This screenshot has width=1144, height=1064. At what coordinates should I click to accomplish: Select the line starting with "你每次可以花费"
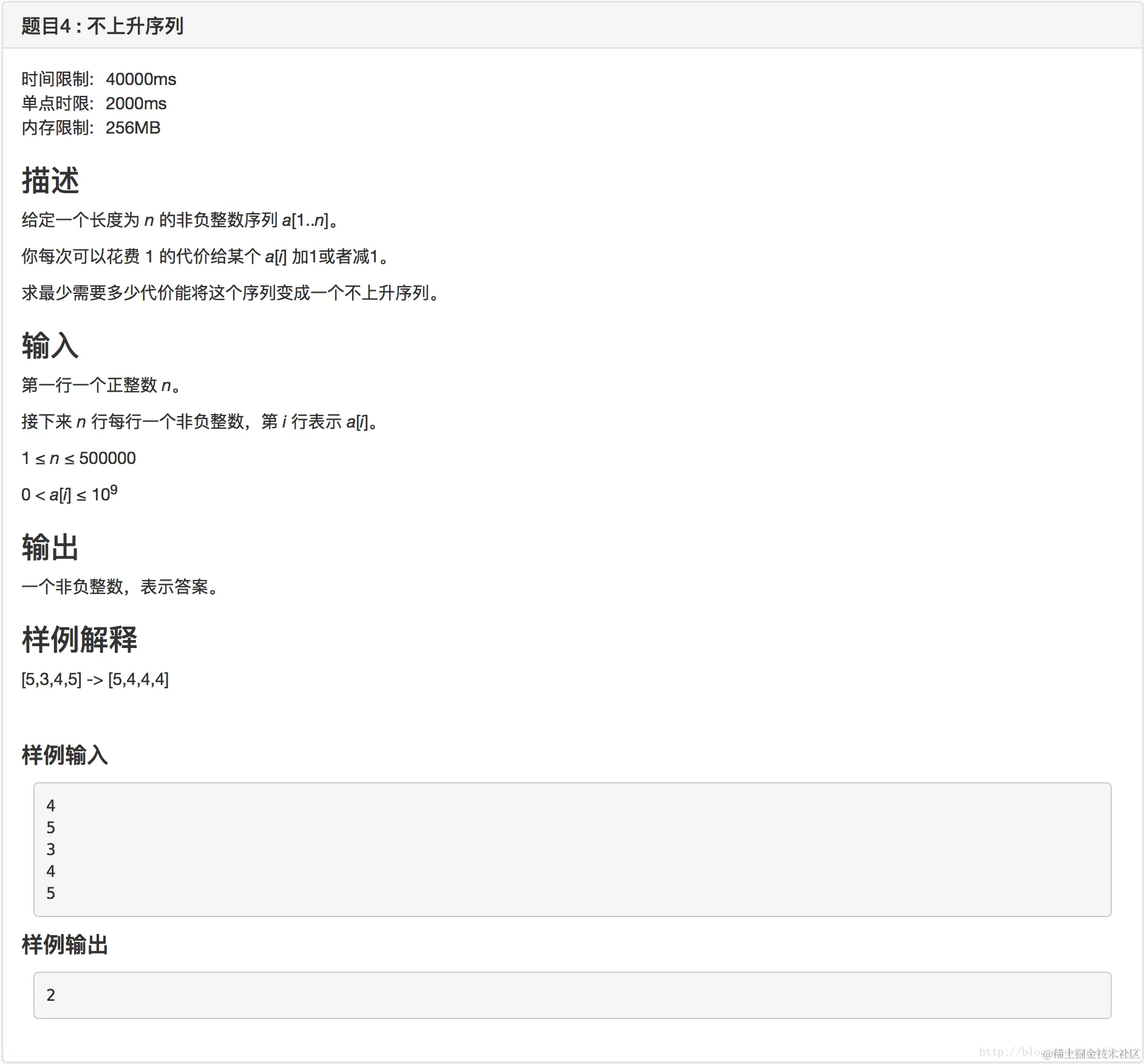[x=205, y=256]
